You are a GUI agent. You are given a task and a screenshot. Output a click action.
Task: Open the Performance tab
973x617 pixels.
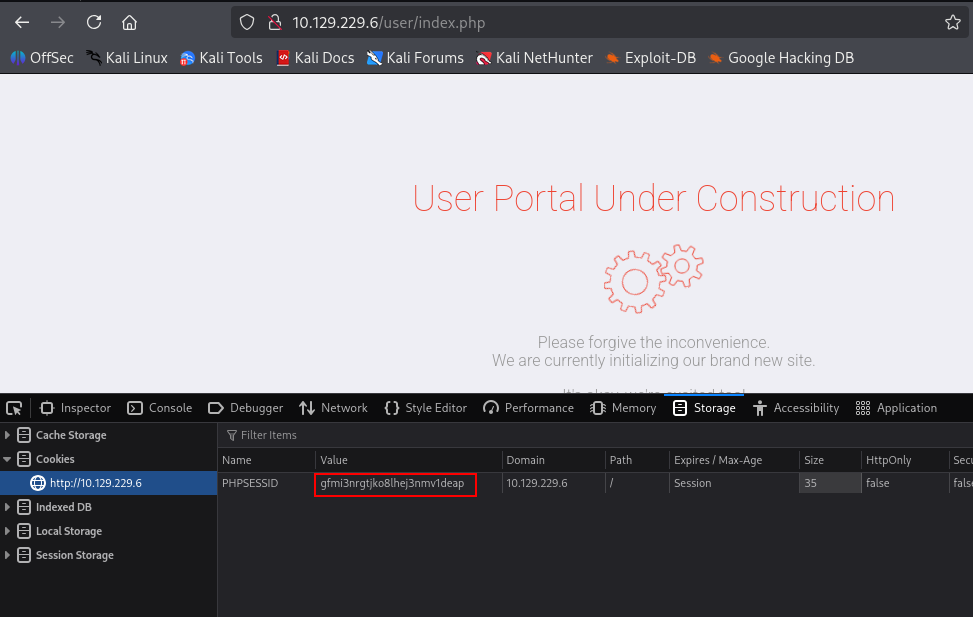pyautogui.click(x=528, y=408)
